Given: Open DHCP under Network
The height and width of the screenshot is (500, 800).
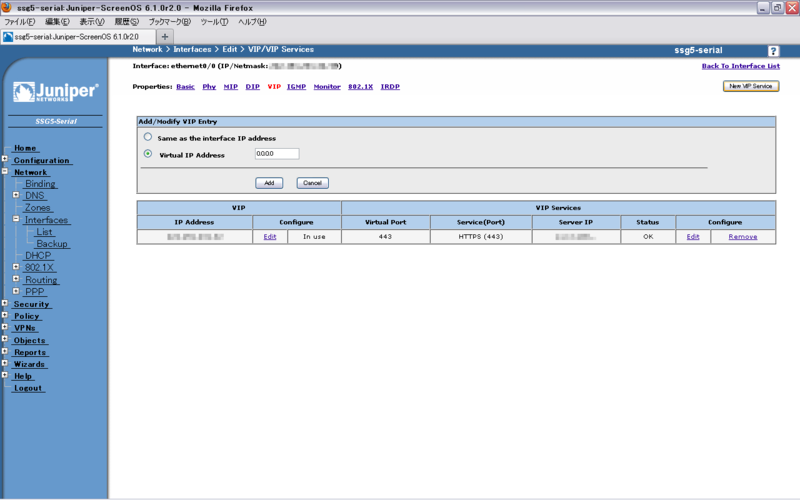Looking at the screenshot, I should [38, 256].
